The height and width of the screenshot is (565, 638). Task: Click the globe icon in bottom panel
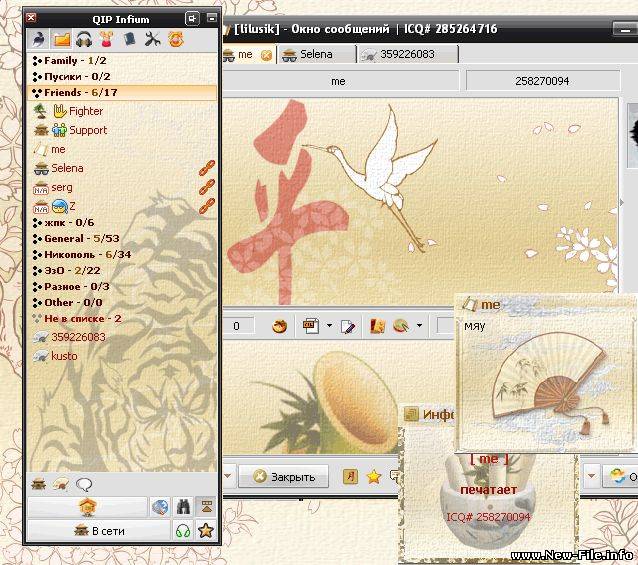160,507
